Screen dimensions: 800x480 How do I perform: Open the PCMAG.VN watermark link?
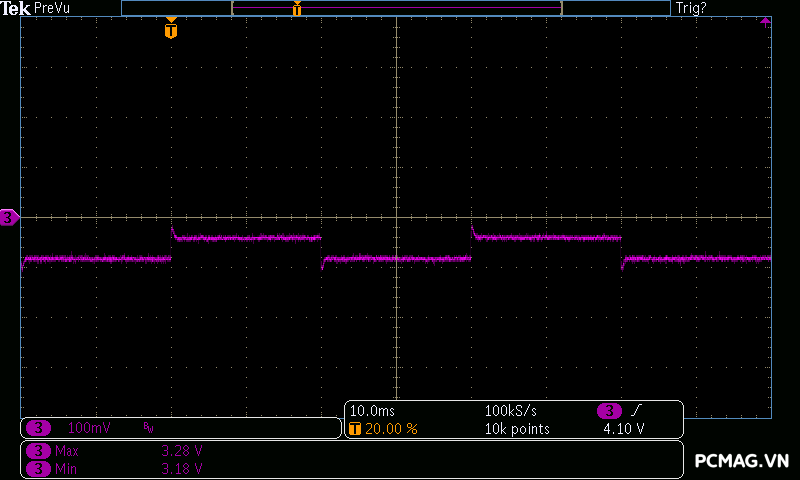(x=742, y=460)
